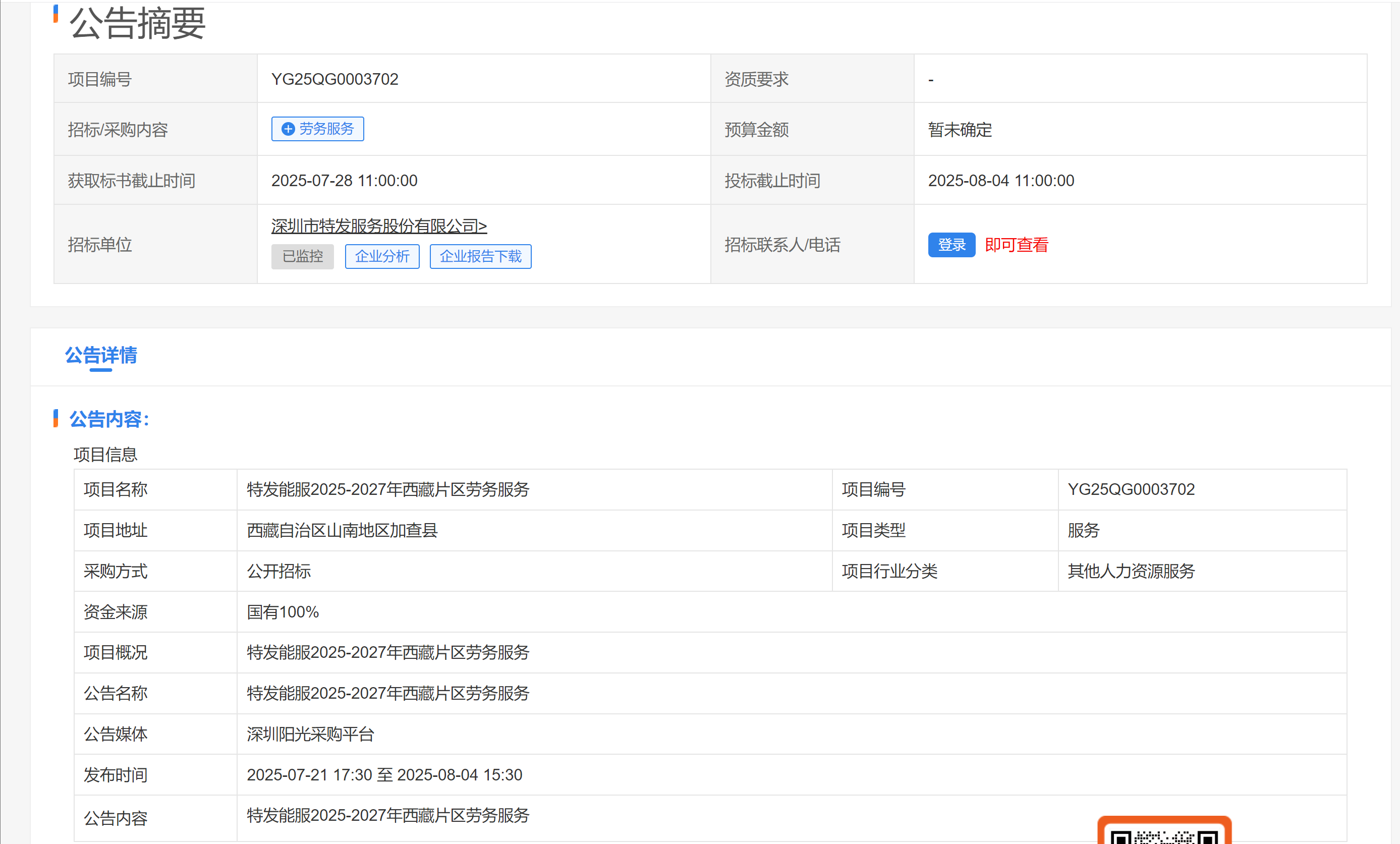Select project number YG25QG0003702 in summary
This screenshot has width=1400, height=844.
[334, 79]
